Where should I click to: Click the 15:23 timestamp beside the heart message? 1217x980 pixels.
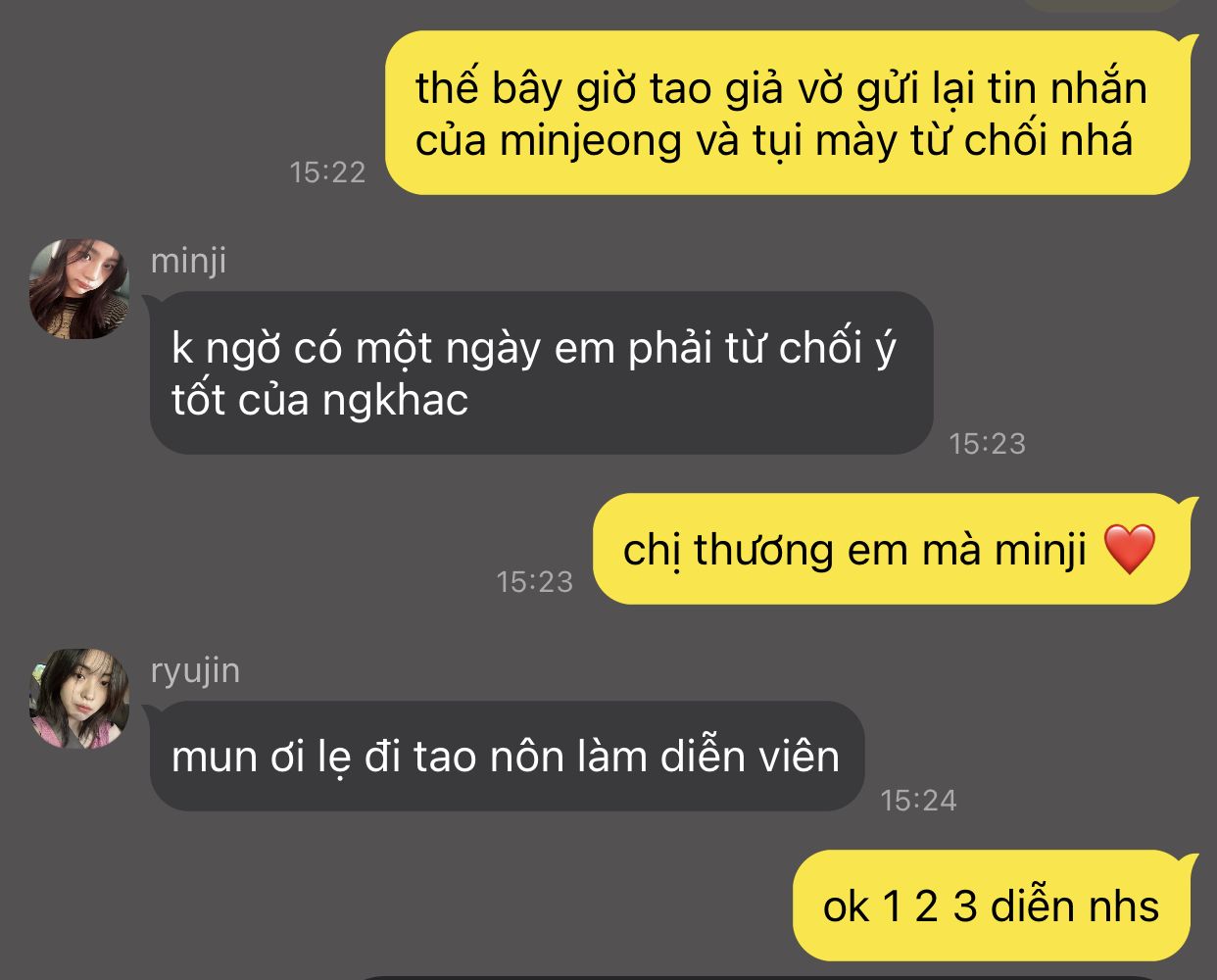pos(534,582)
